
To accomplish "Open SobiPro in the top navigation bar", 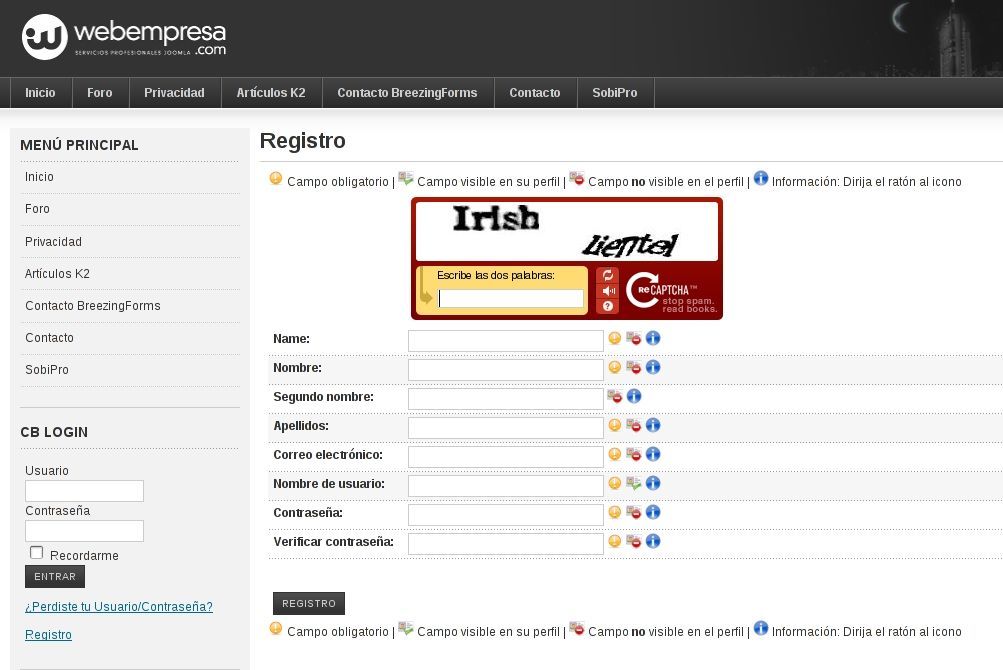I will tap(615, 93).
